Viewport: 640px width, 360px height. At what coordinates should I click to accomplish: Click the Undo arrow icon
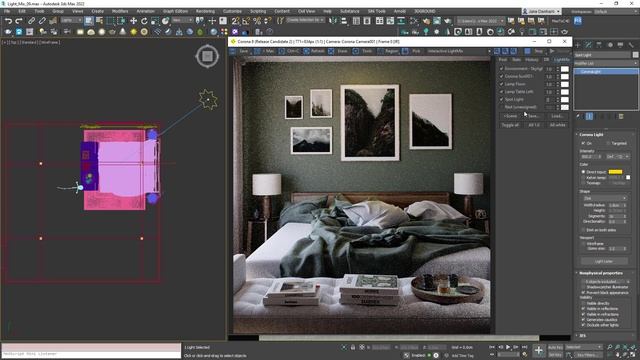(x=8, y=21)
